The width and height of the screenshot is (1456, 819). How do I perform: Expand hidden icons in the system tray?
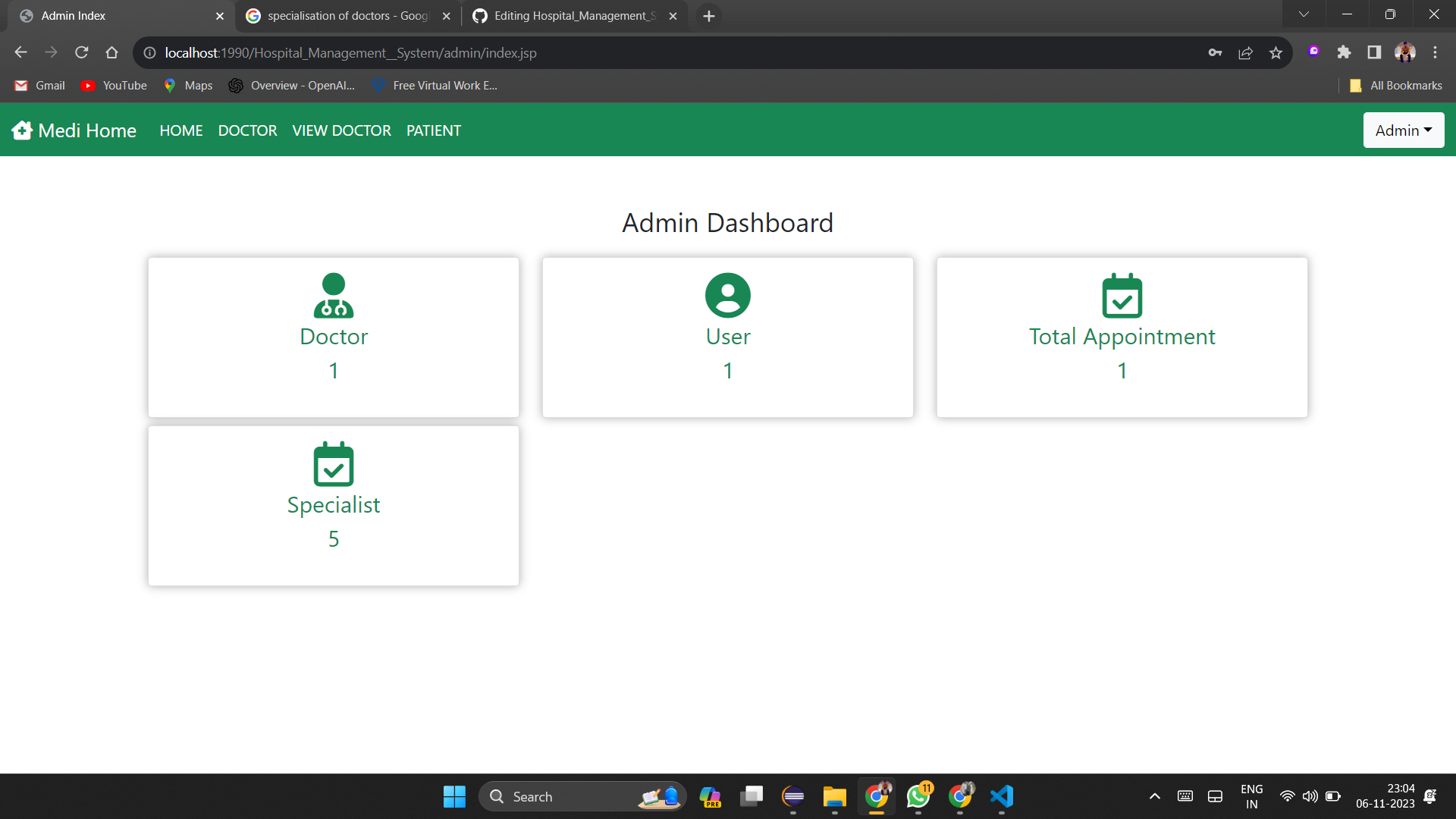tap(1154, 796)
